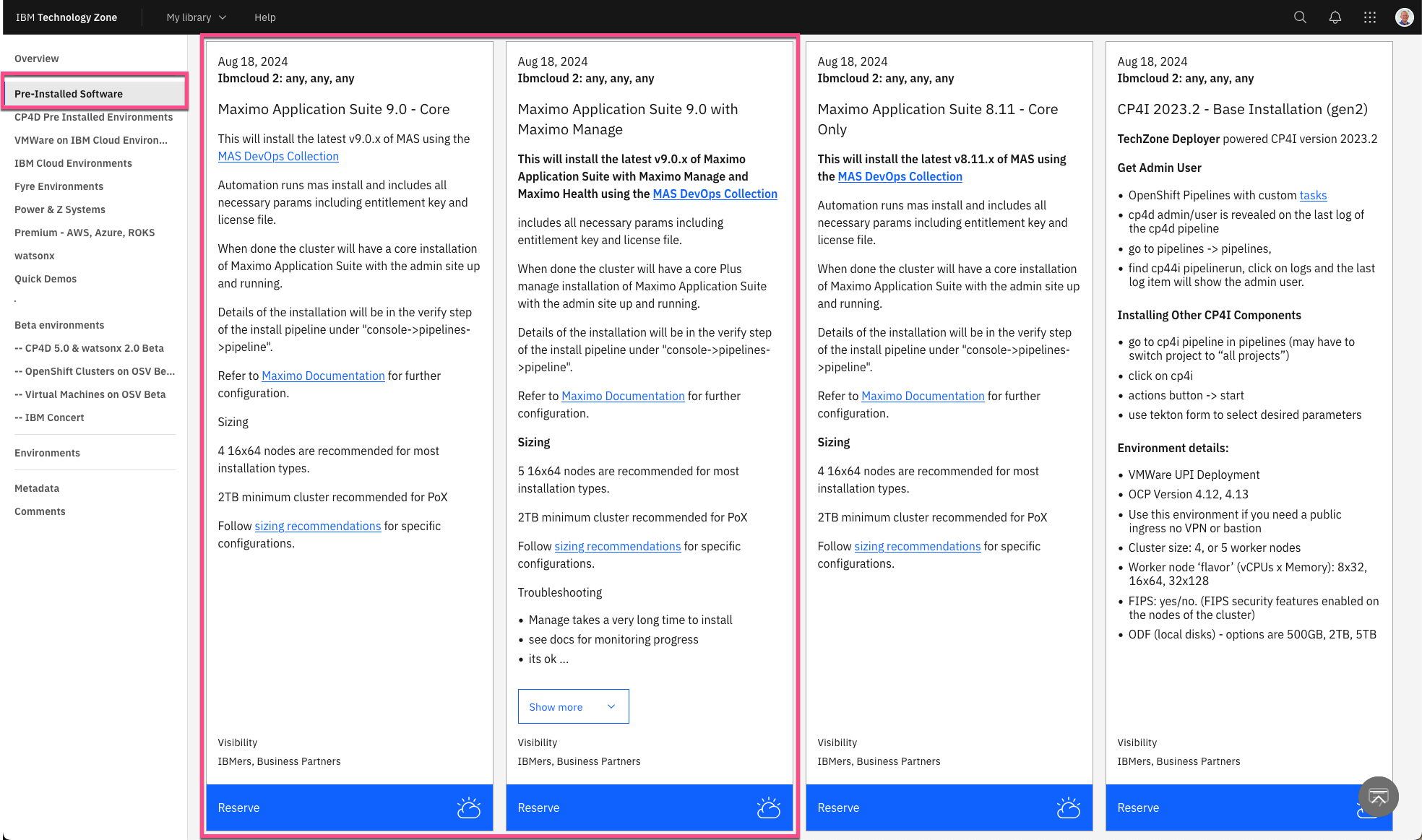
Task: Open Fyre Environments section
Action: point(59,186)
